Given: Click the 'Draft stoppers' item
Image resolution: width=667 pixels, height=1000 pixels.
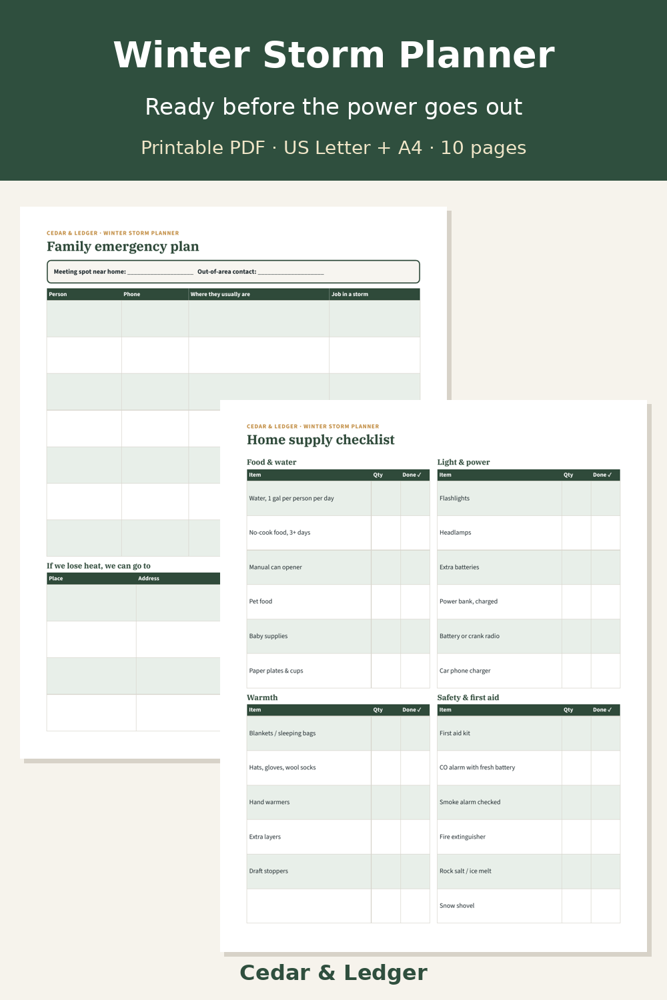Looking at the screenshot, I should 268,871.
